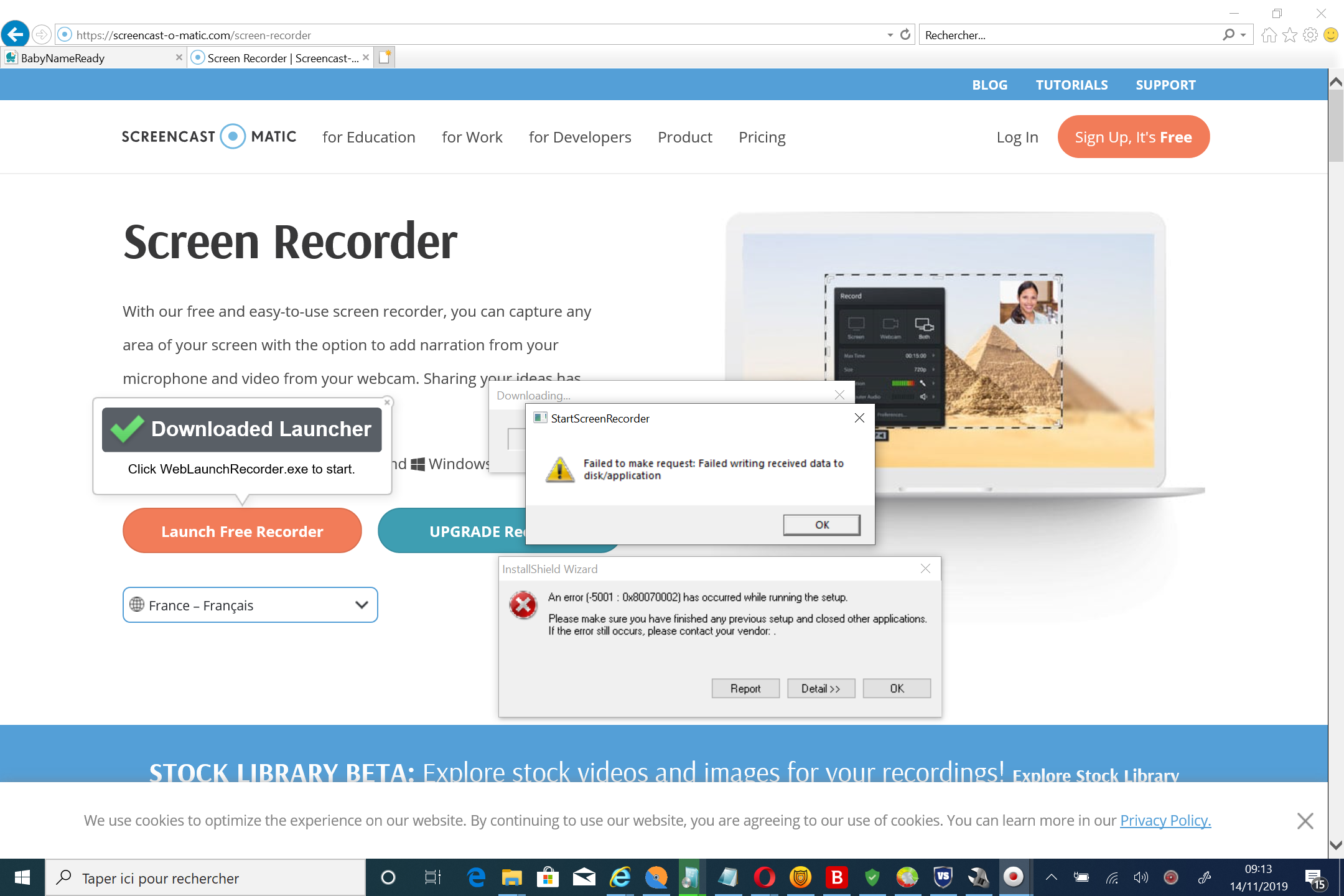Click the browser back arrow button

click(16, 34)
